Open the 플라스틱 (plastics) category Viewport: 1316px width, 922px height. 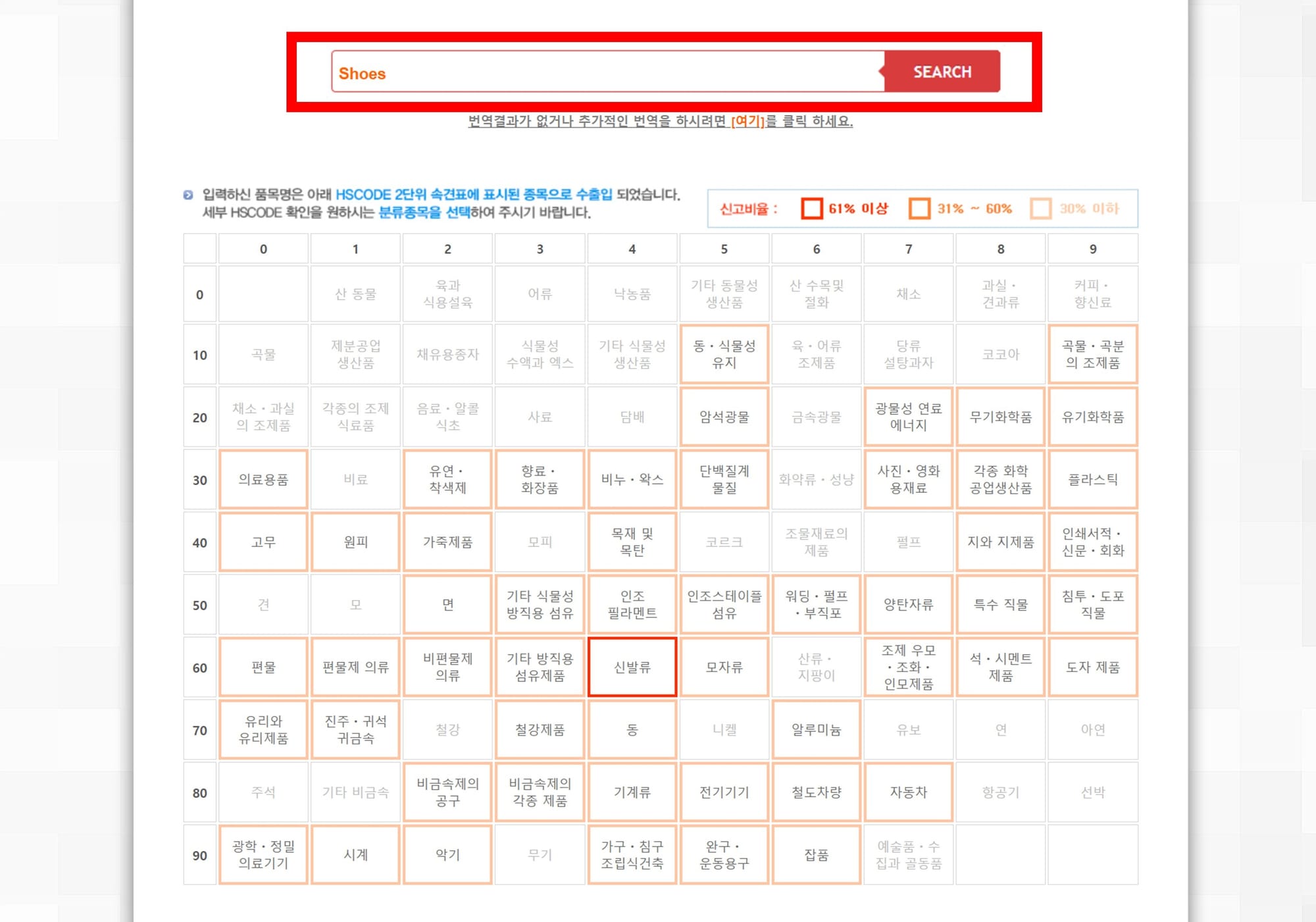pyautogui.click(x=1092, y=479)
